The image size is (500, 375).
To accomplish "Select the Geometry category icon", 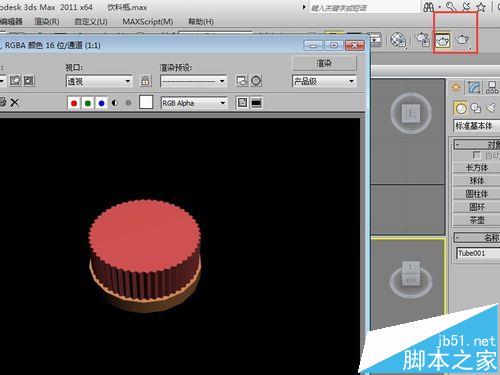I will point(460,108).
